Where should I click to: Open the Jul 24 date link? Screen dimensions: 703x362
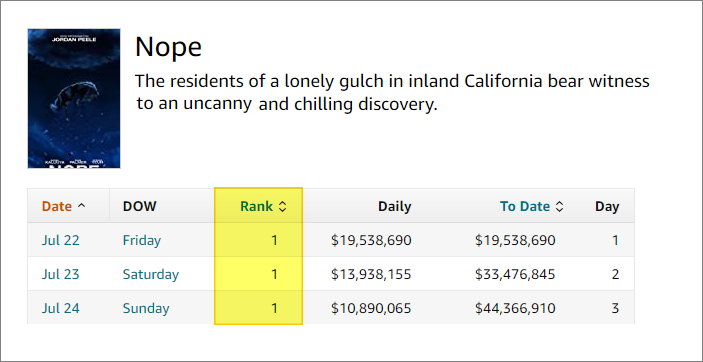[61, 309]
